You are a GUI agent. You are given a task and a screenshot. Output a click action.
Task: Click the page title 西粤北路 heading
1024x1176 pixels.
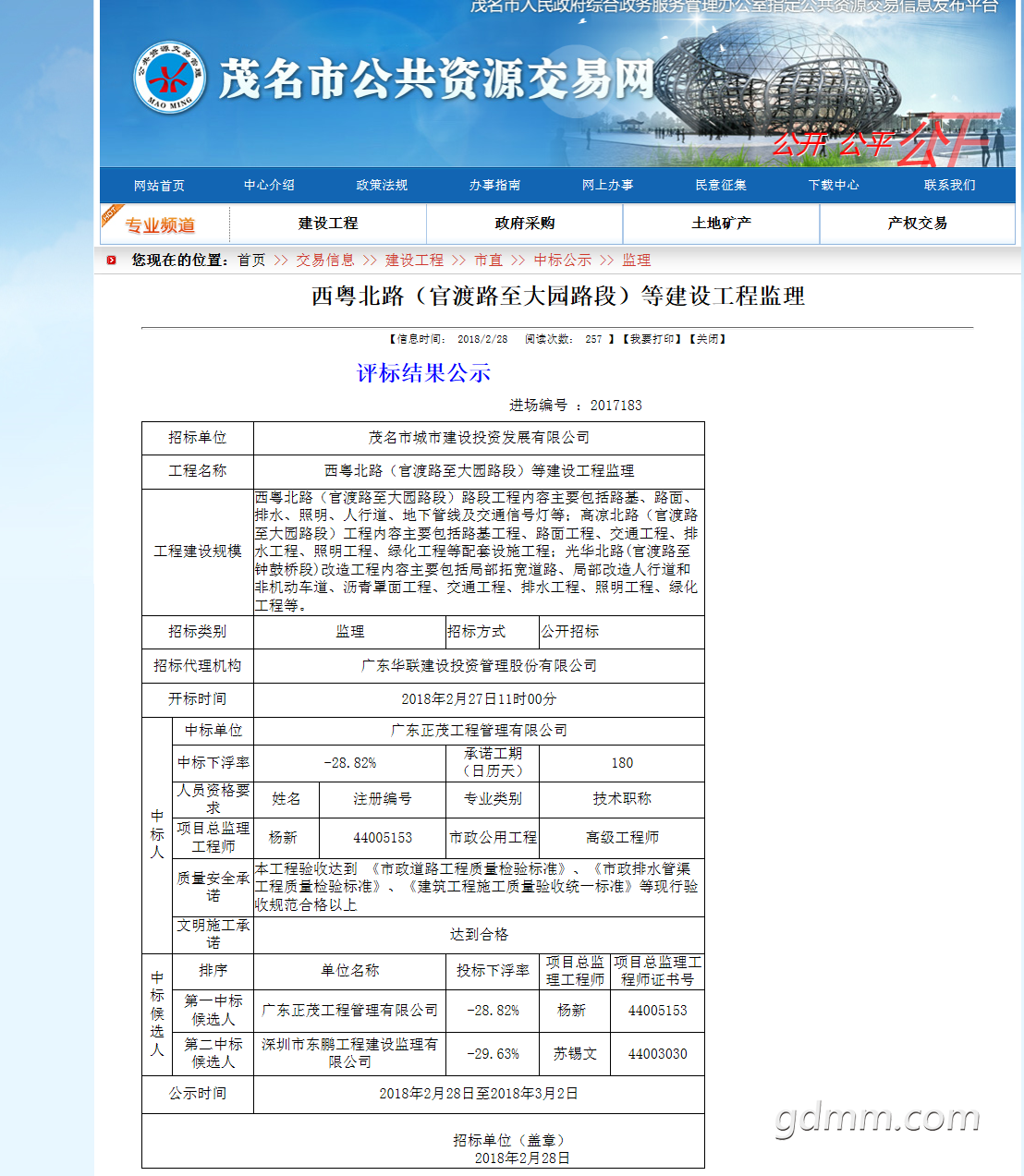[x=558, y=297]
